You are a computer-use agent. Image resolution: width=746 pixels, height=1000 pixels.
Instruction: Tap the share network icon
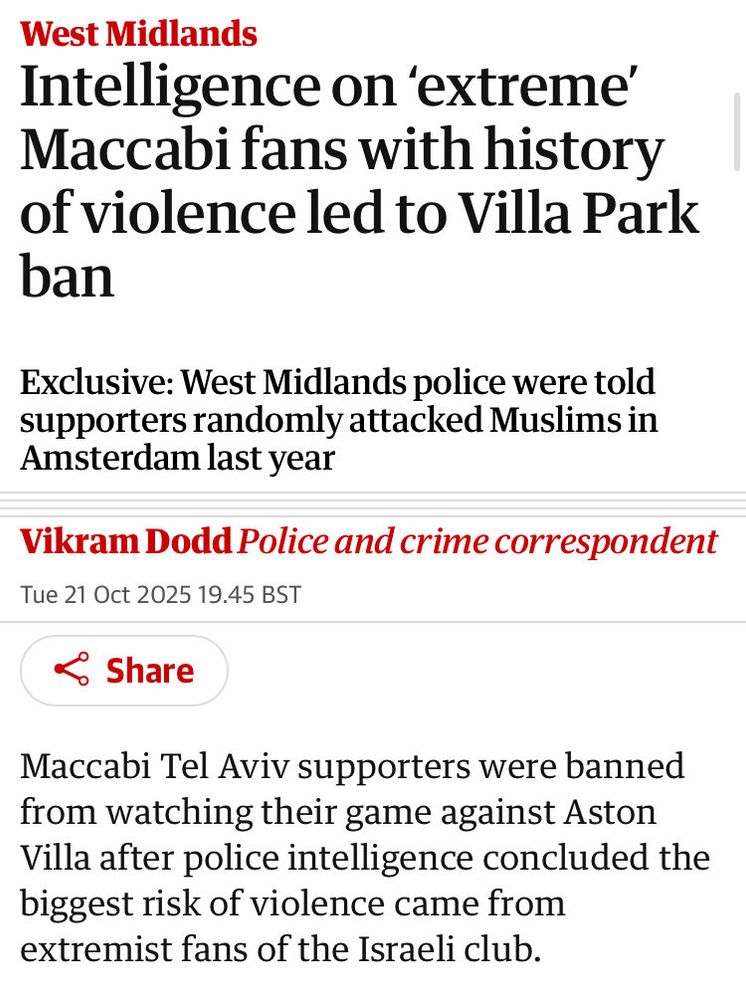coord(71,670)
